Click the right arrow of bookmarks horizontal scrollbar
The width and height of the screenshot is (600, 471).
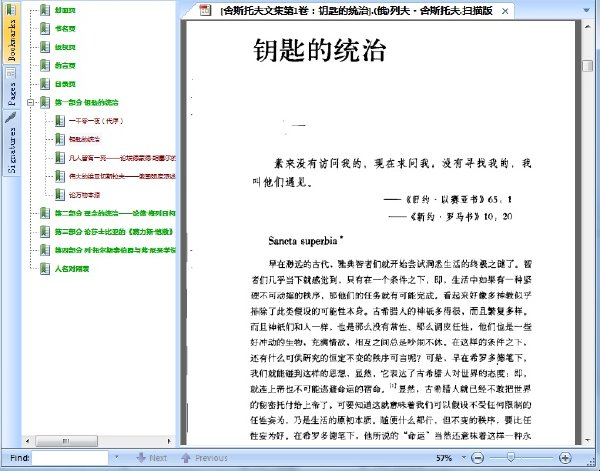click(169, 441)
